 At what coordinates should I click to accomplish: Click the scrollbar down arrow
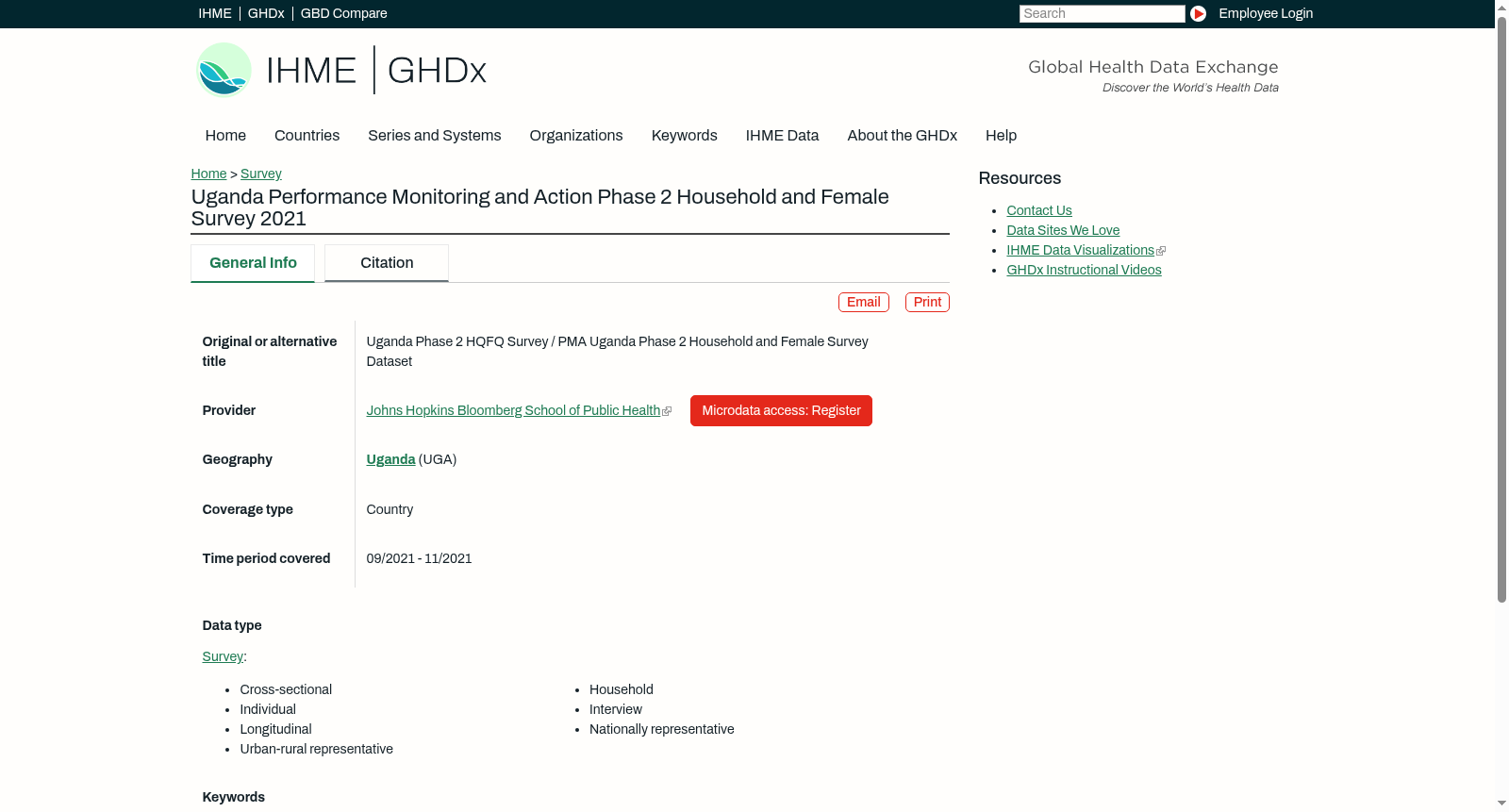1501,804
